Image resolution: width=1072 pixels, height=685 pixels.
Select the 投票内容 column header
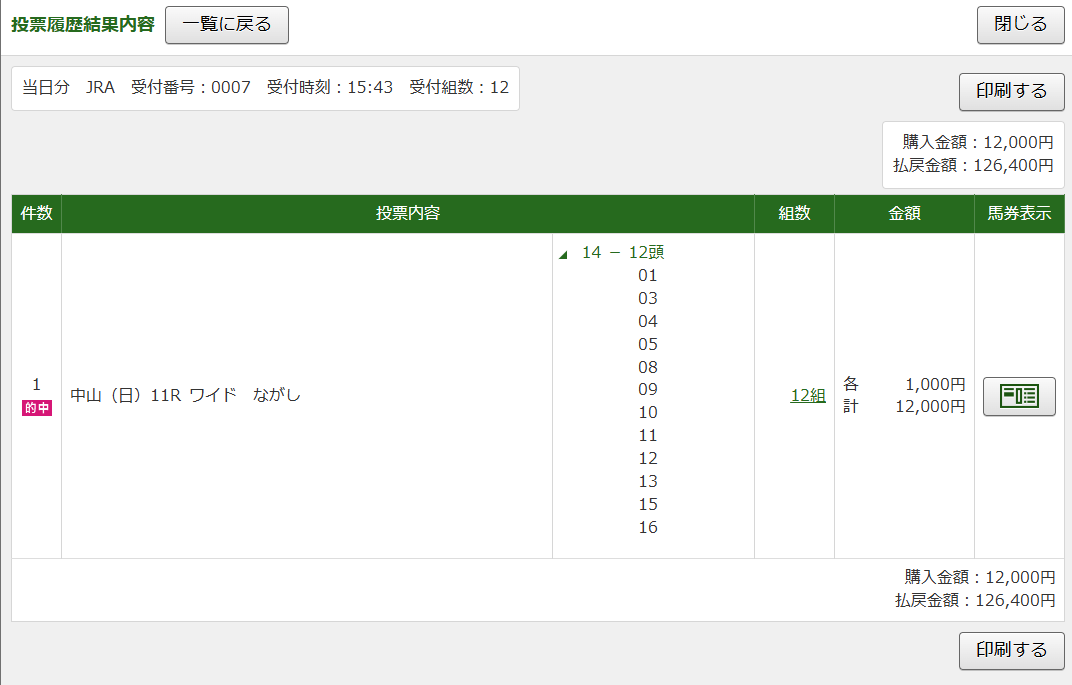click(x=407, y=213)
